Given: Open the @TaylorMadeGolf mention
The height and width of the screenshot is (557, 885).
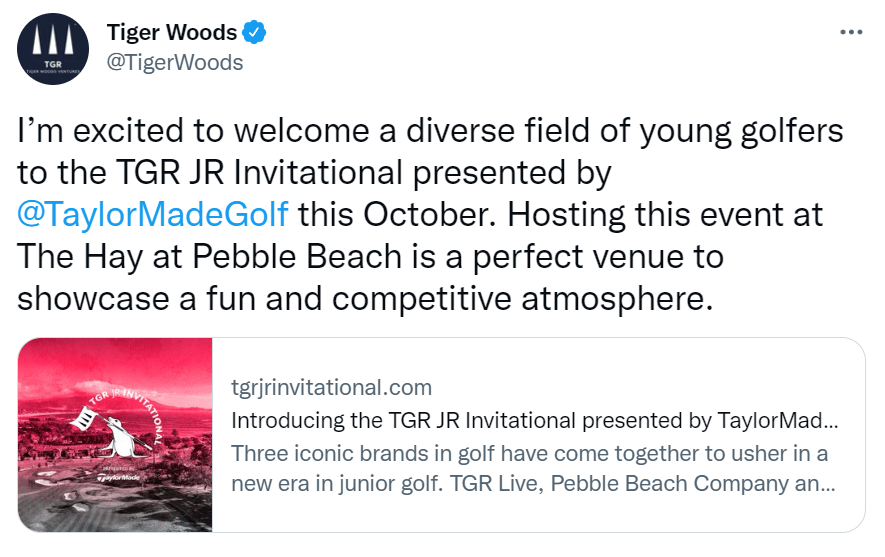Looking at the screenshot, I should (152, 215).
